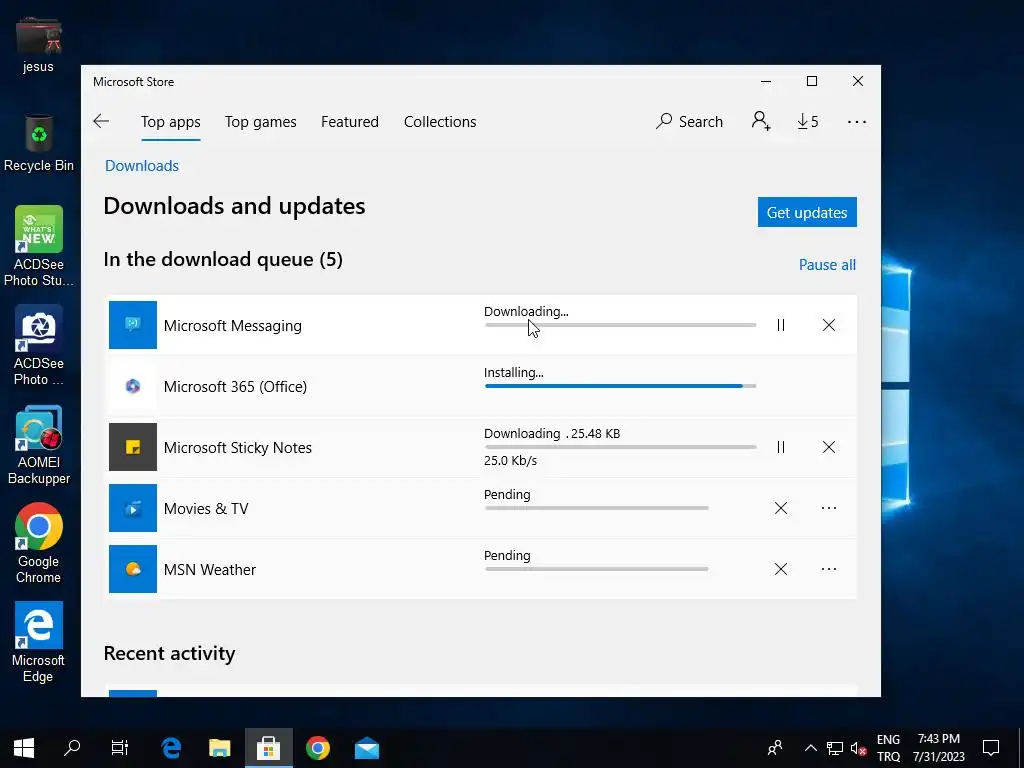Click the Get updates button
Viewport: 1024px width, 768px height.
tap(807, 212)
